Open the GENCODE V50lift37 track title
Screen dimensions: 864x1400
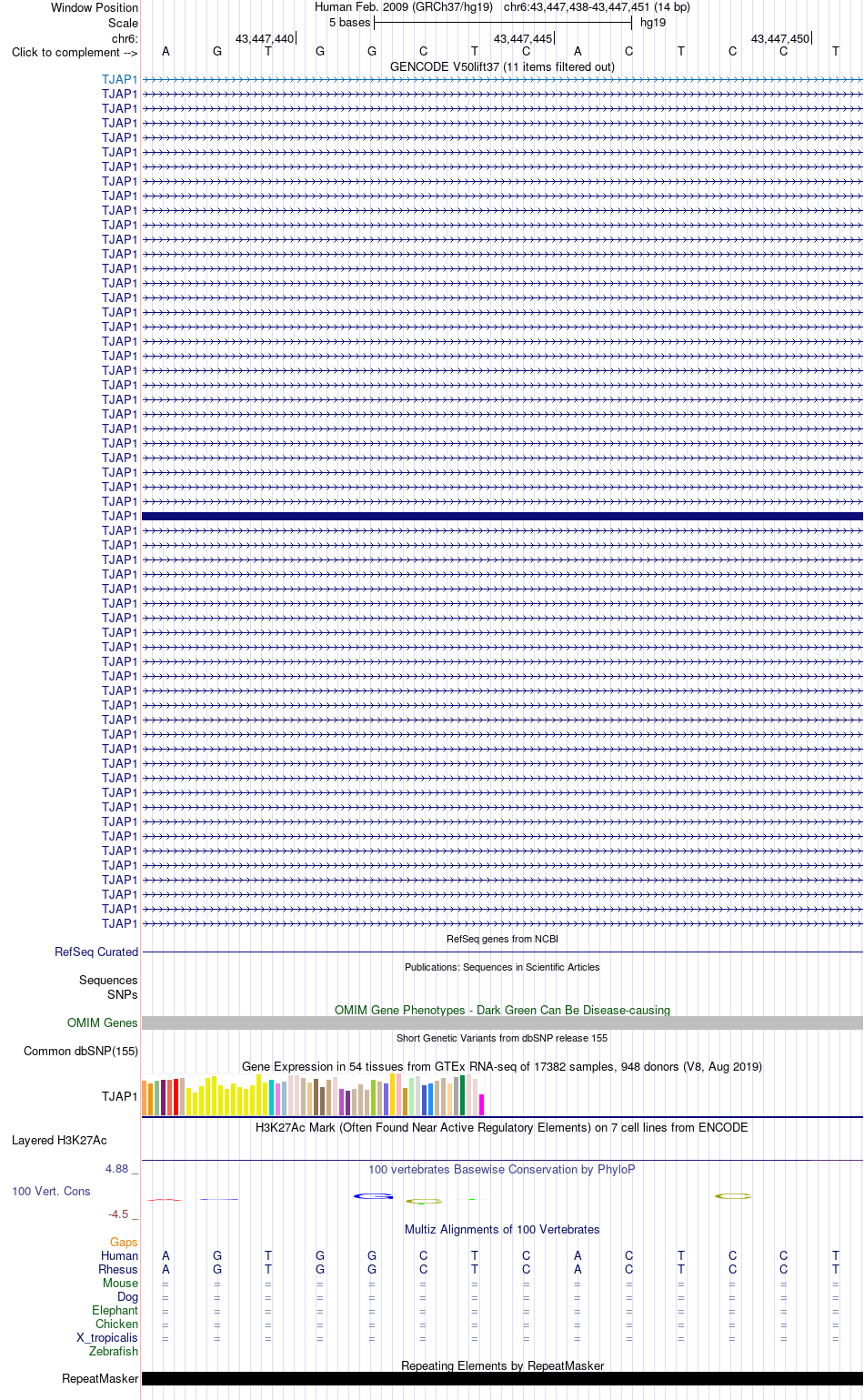click(x=502, y=66)
